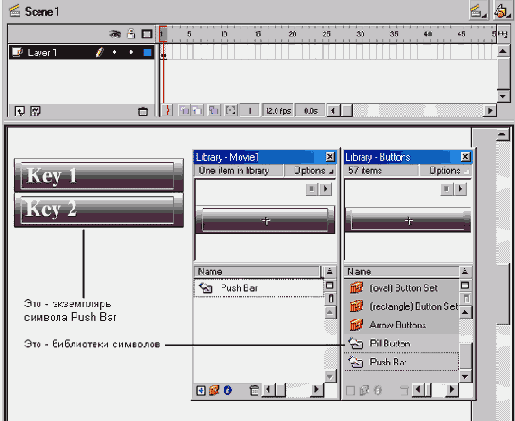The image size is (515, 421).
Task: Select Push Bar in Movie1 library list
Action: point(259,288)
